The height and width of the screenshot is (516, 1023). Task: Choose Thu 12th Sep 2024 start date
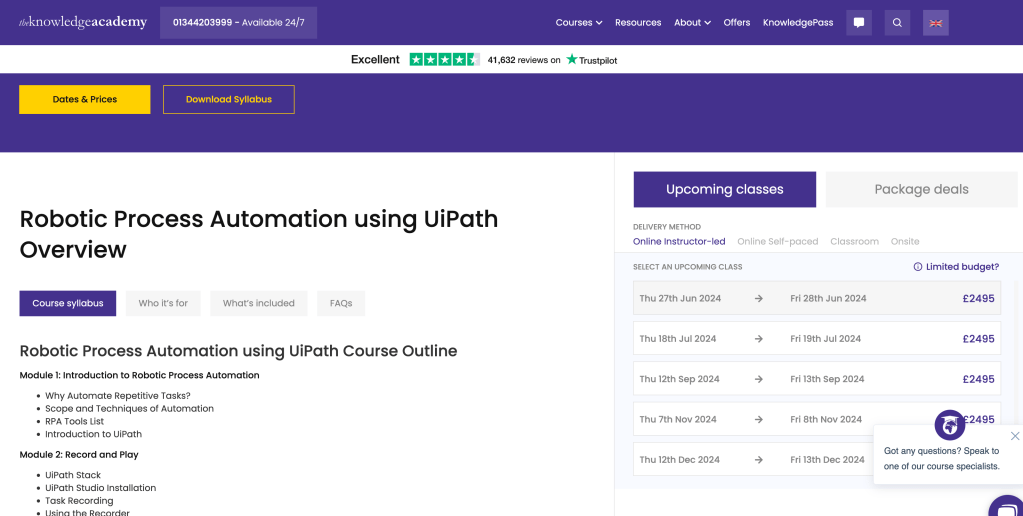(x=679, y=379)
